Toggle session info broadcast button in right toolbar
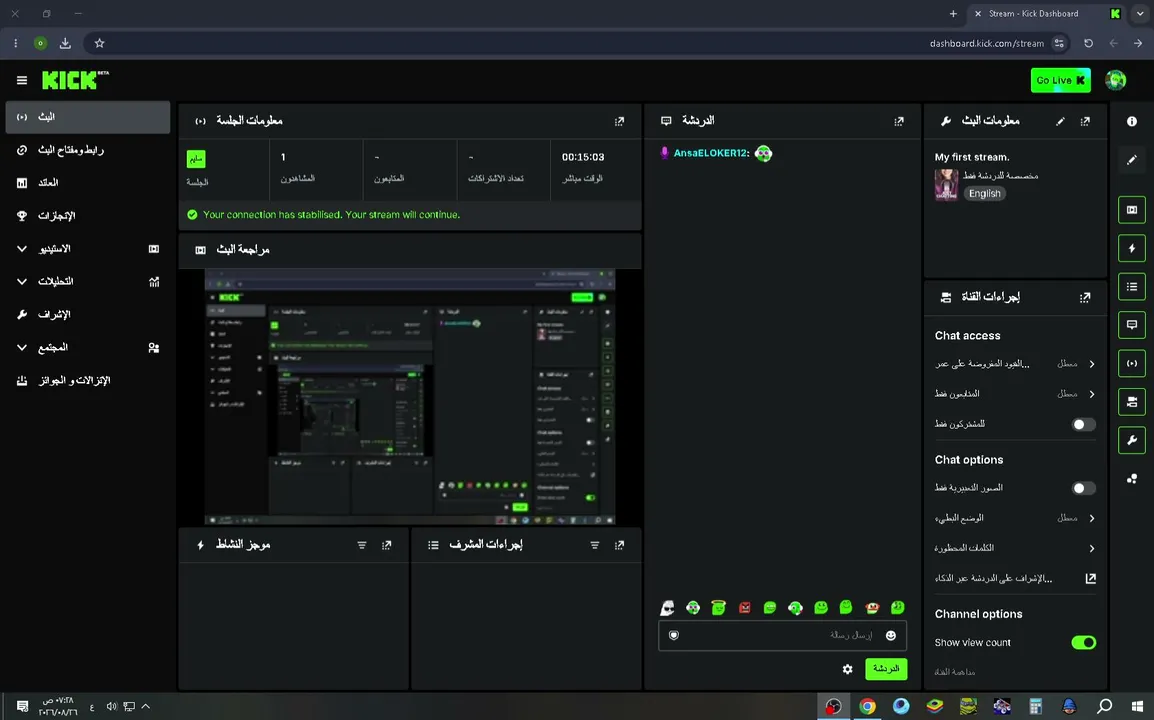This screenshot has height=720, width=1154. click(1132, 363)
